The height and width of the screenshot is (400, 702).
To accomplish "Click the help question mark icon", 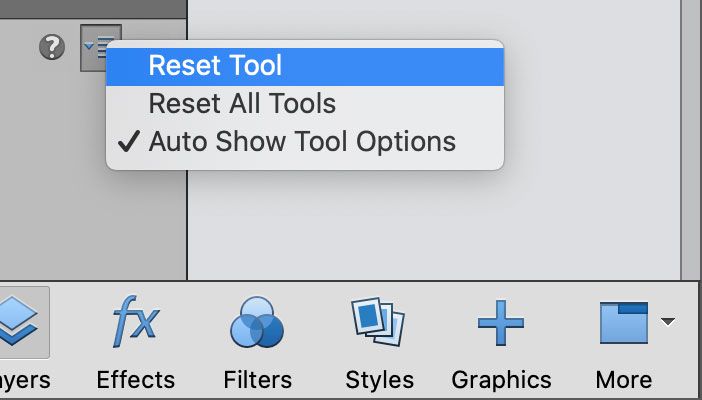I will pos(52,47).
